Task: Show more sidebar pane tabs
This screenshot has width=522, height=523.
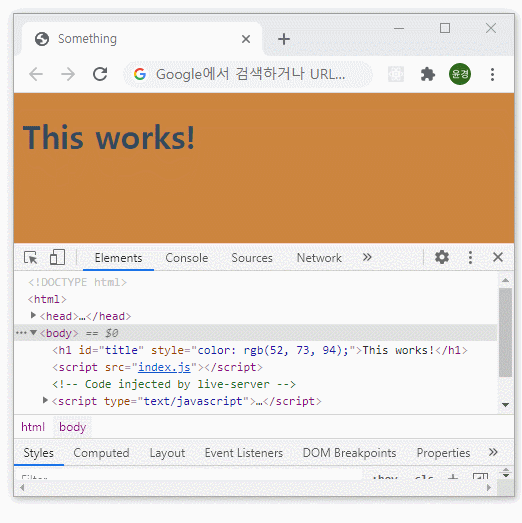Action: tap(493, 452)
